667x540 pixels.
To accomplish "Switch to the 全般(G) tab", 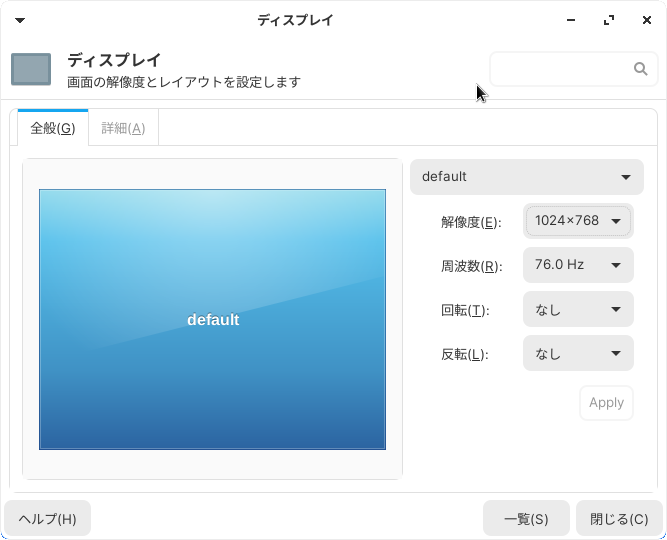I will pyautogui.click(x=53, y=128).
